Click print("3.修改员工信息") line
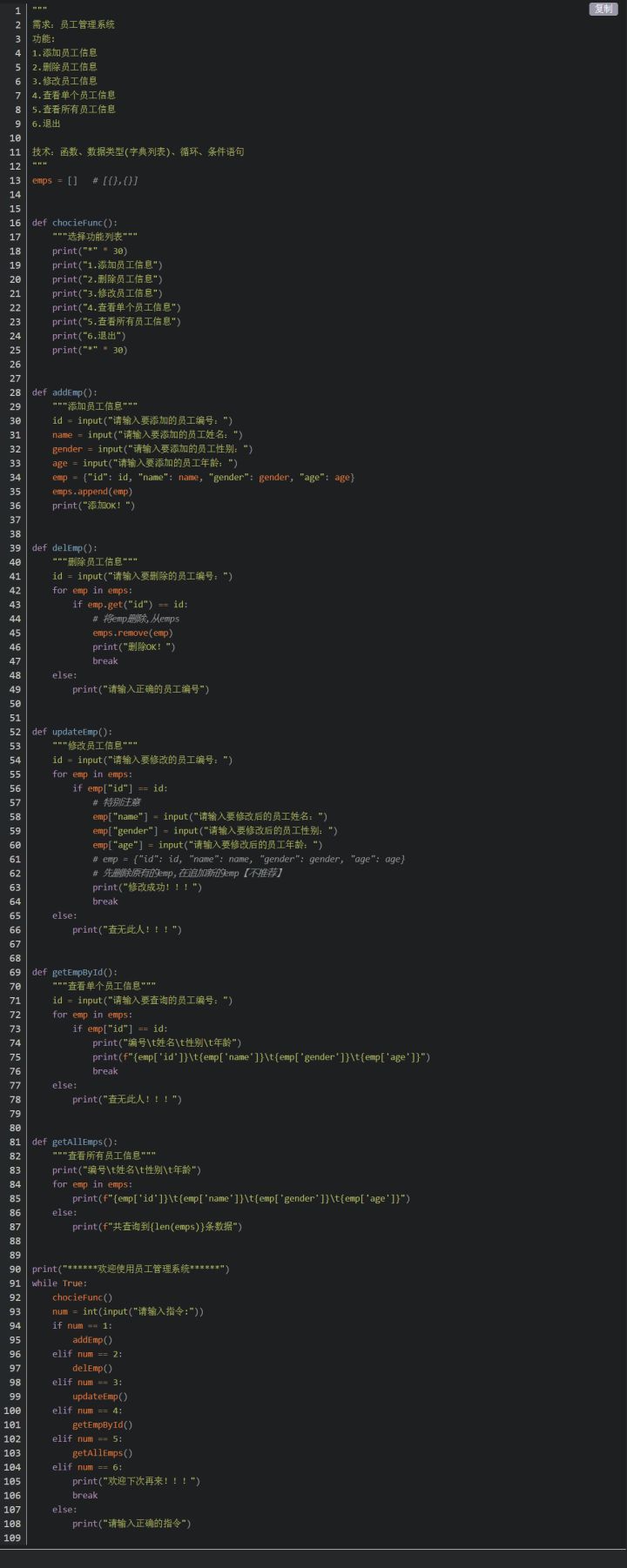Screen dimensions: 627x1568 107,293
